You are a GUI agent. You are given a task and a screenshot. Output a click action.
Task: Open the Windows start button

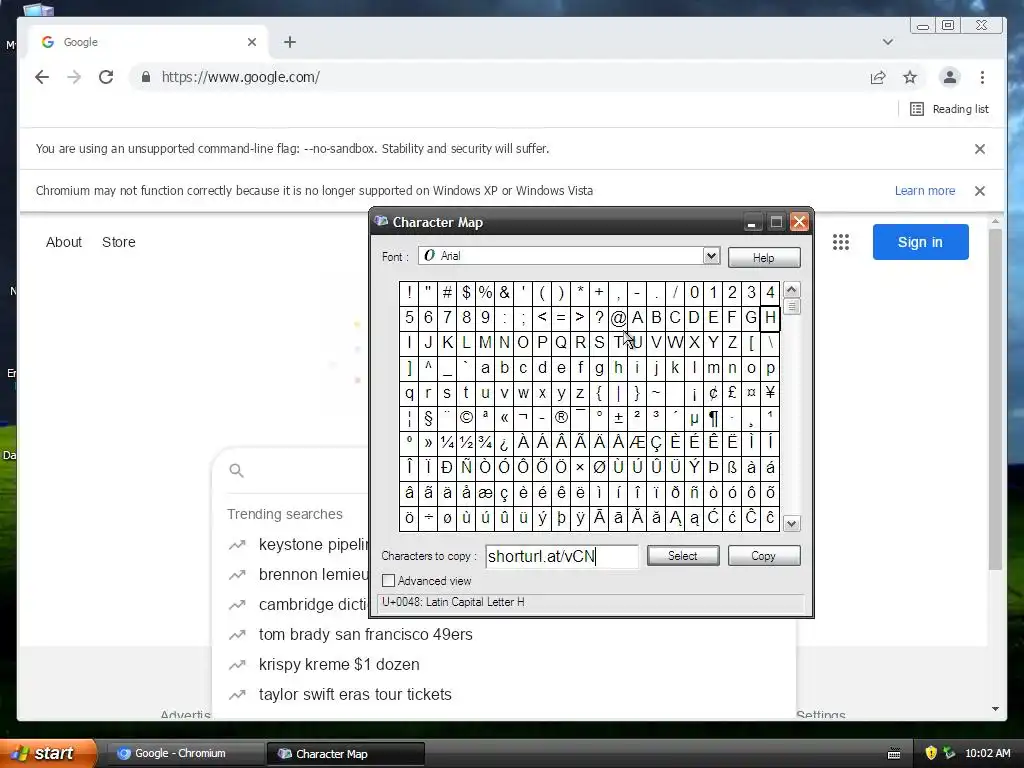coord(47,754)
